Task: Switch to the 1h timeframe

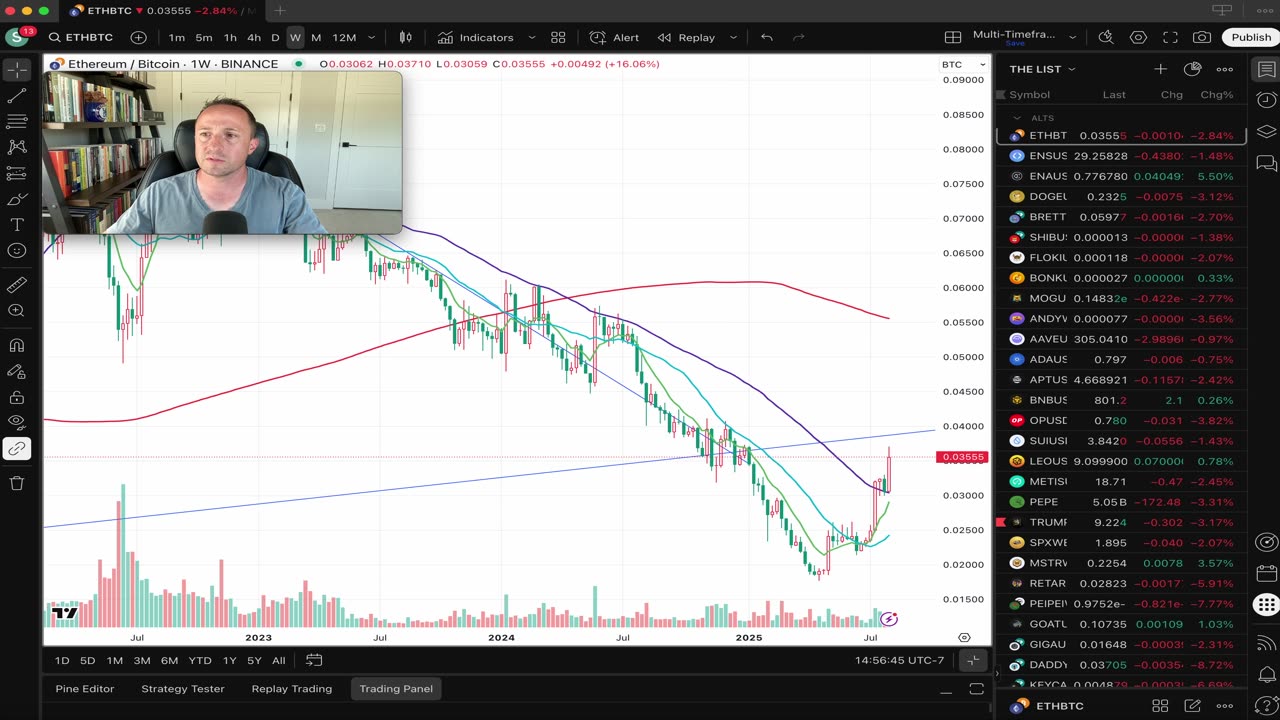Action: pos(230,37)
